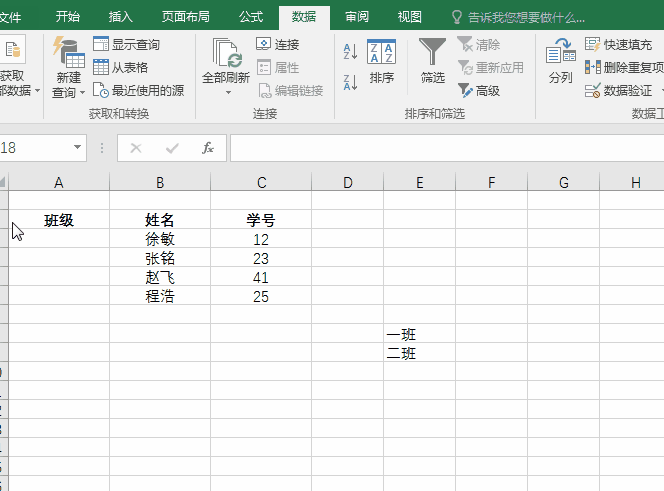Click the insert function fx icon
Viewport: 664px width, 491px height.
point(208,148)
